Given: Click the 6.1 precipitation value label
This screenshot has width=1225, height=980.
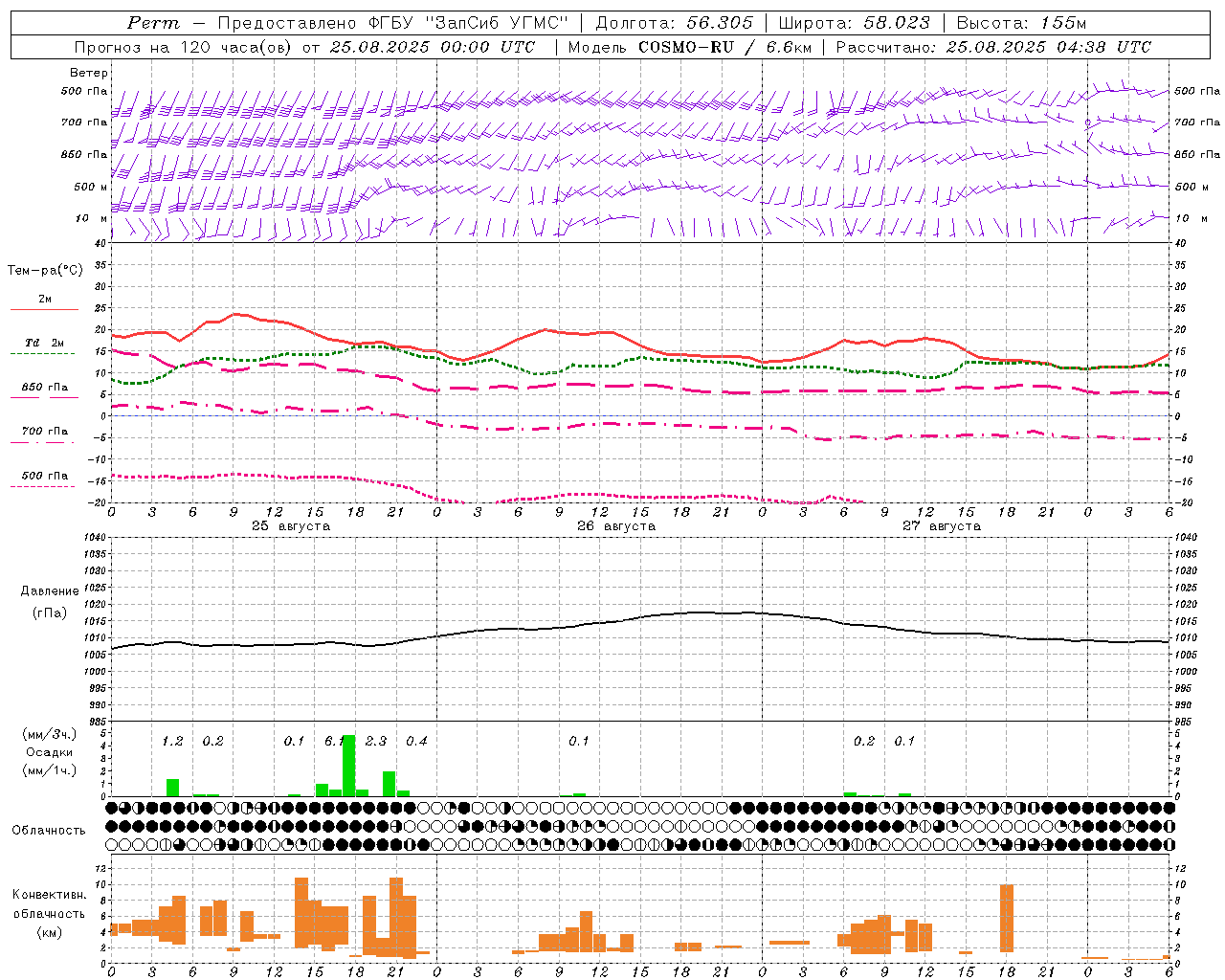Looking at the screenshot, I should (334, 741).
